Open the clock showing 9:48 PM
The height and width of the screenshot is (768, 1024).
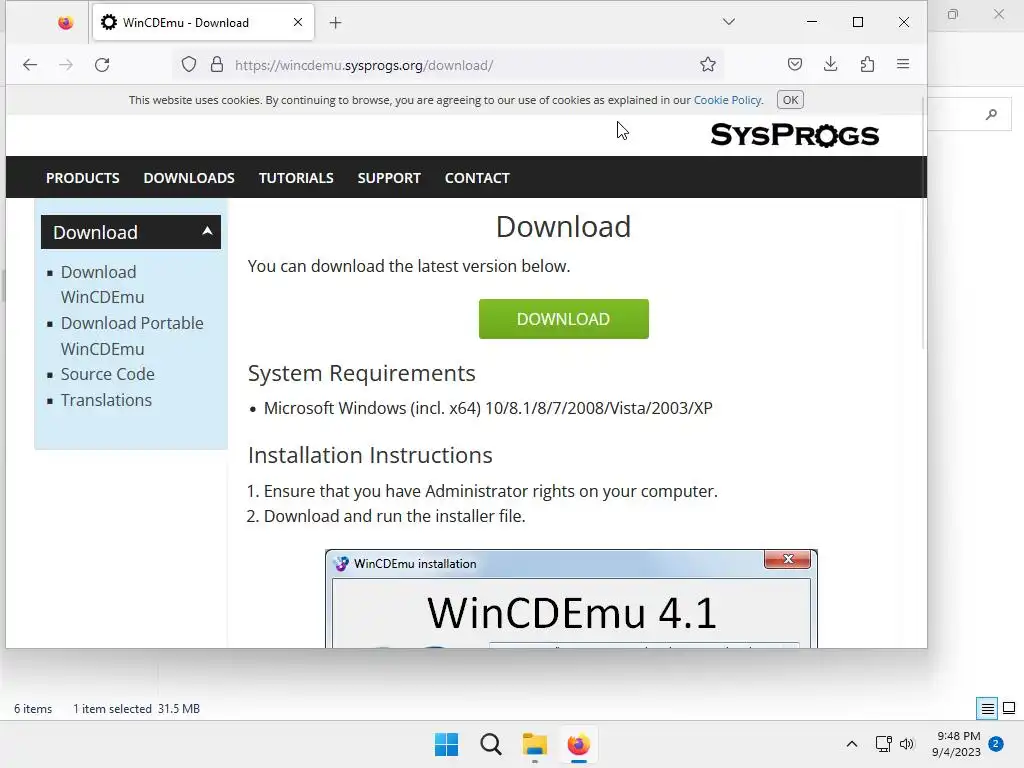(957, 744)
